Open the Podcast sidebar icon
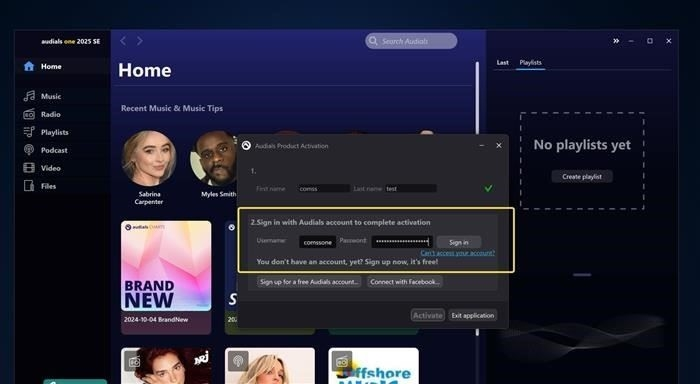 pos(29,150)
